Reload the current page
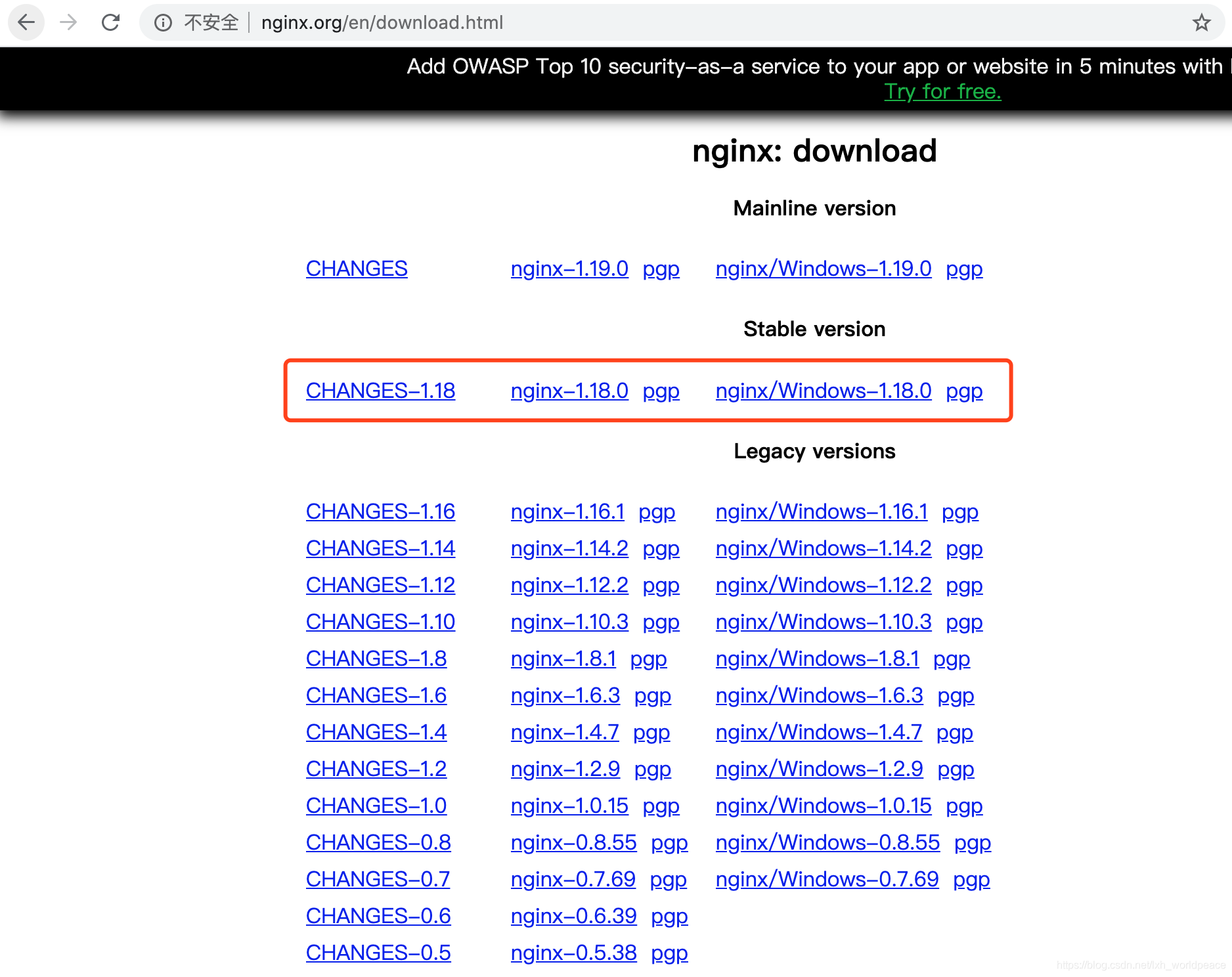The height and width of the screenshot is (977, 1232). click(110, 22)
